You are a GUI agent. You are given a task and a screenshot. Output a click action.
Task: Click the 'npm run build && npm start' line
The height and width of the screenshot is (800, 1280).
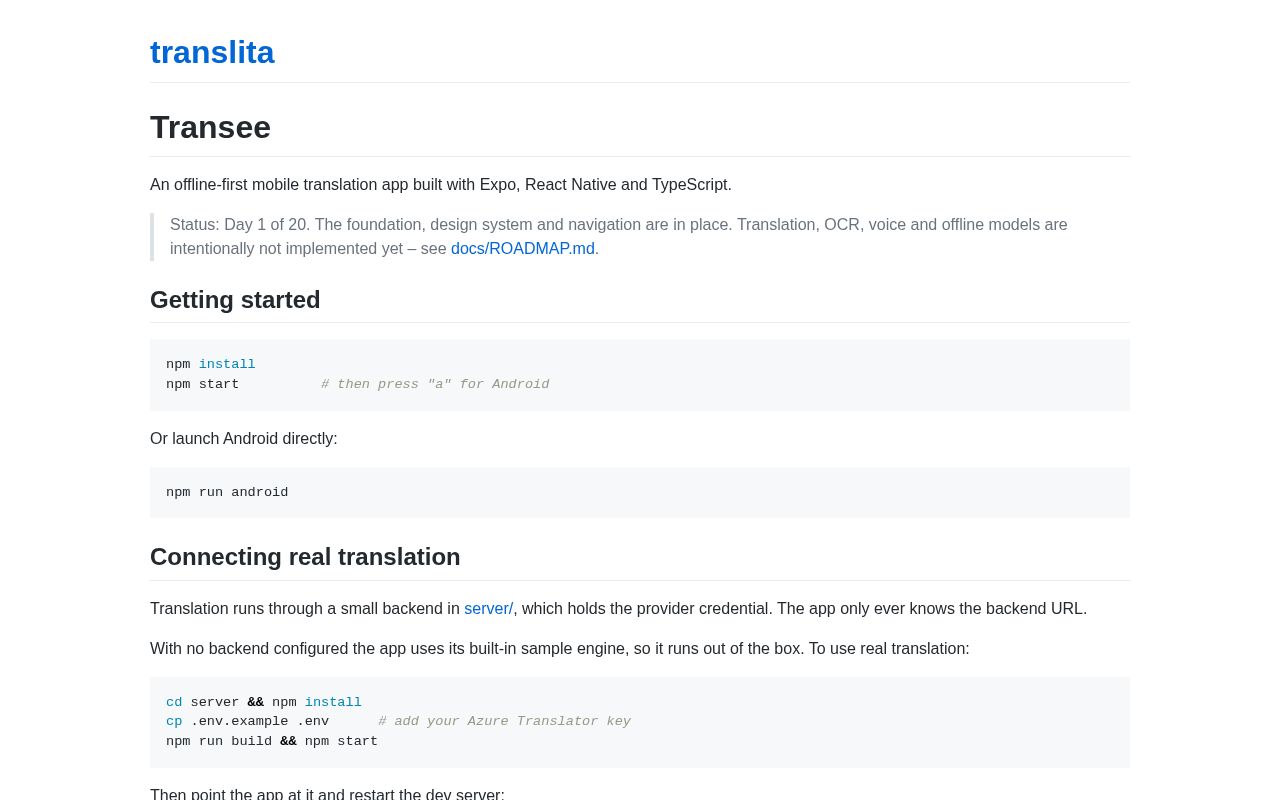[272, 742]
